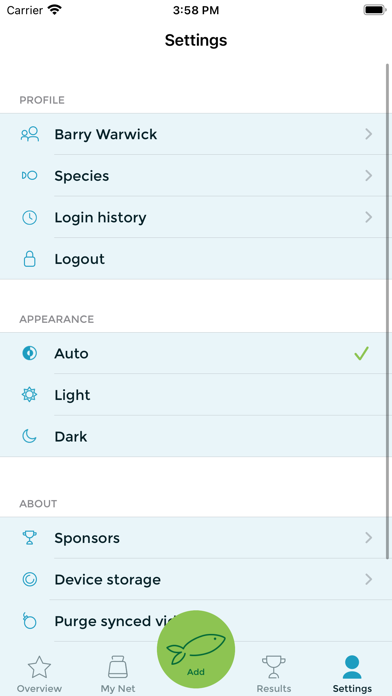Click the padlock icon beside Logout
Image resolution: width=392 pixels, height=696 pixels.
30,259
